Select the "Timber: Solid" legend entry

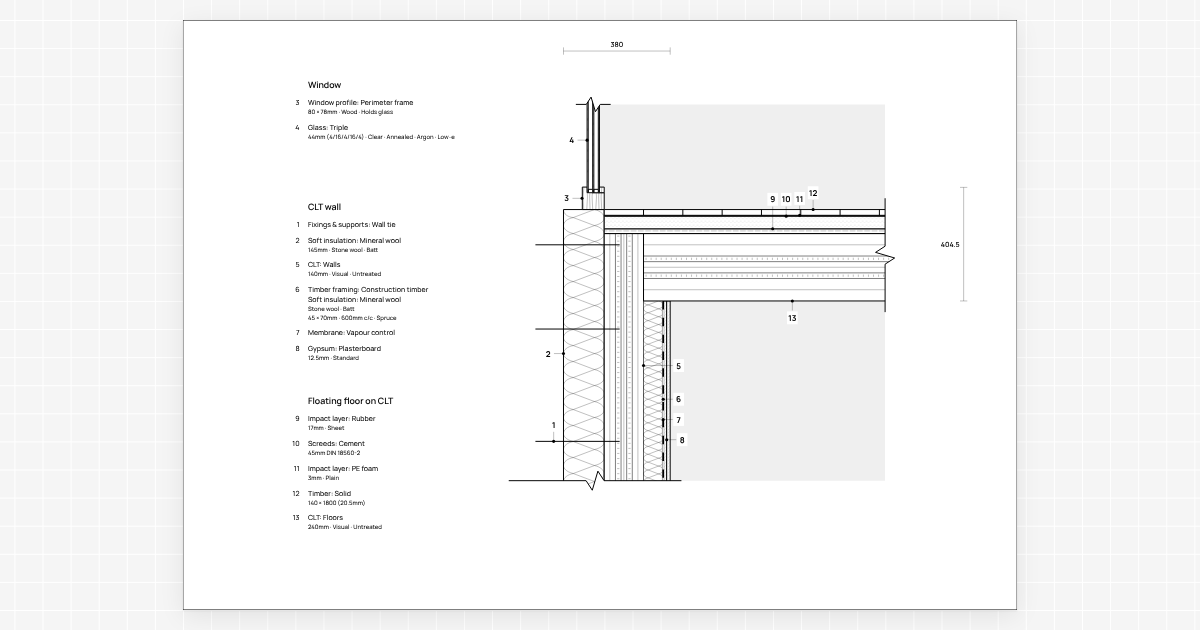point(330,494)
